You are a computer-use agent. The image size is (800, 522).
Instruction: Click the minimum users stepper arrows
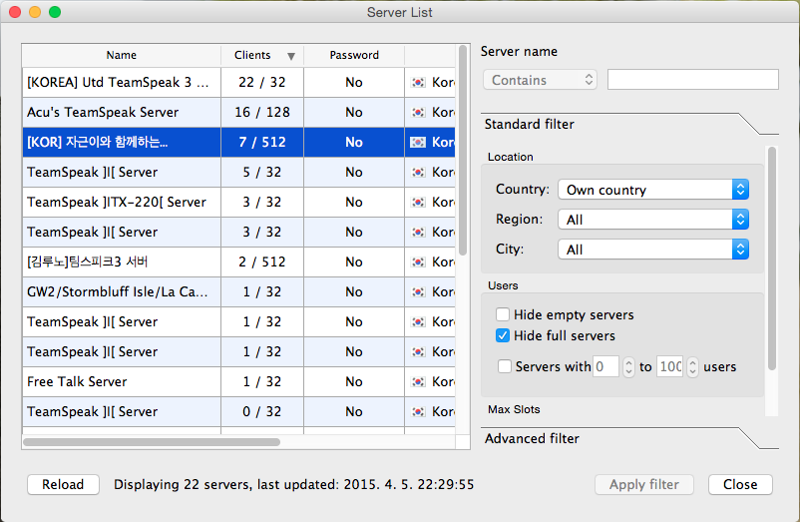[629, 366]
